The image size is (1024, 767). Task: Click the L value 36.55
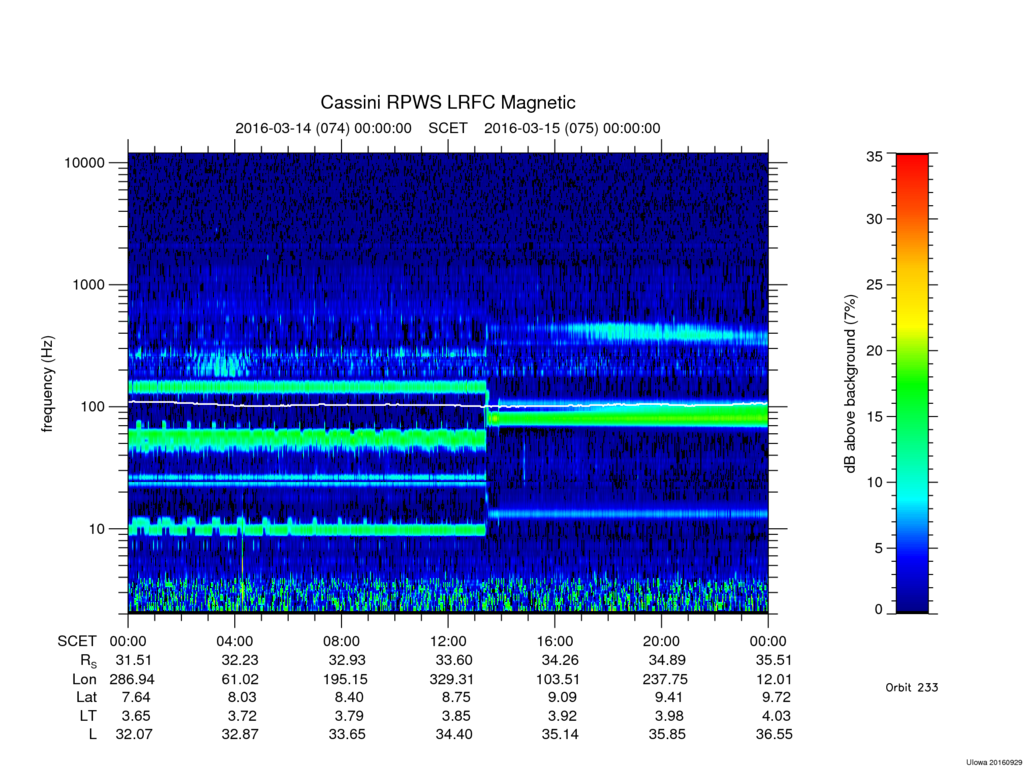point(774,734)
